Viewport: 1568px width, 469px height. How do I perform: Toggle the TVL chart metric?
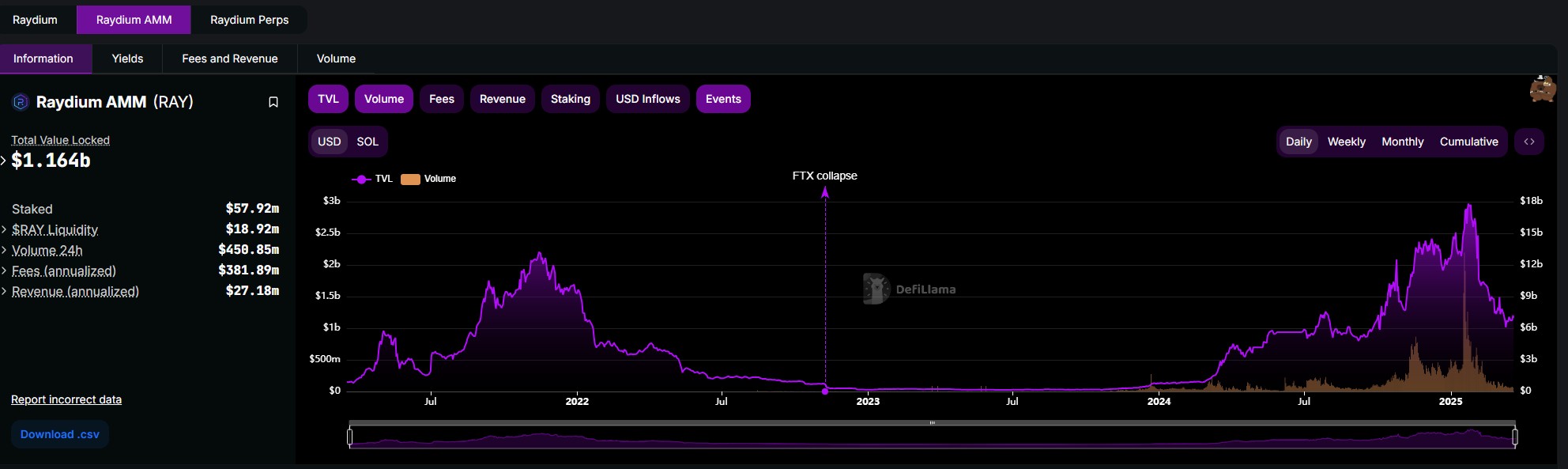328,99
